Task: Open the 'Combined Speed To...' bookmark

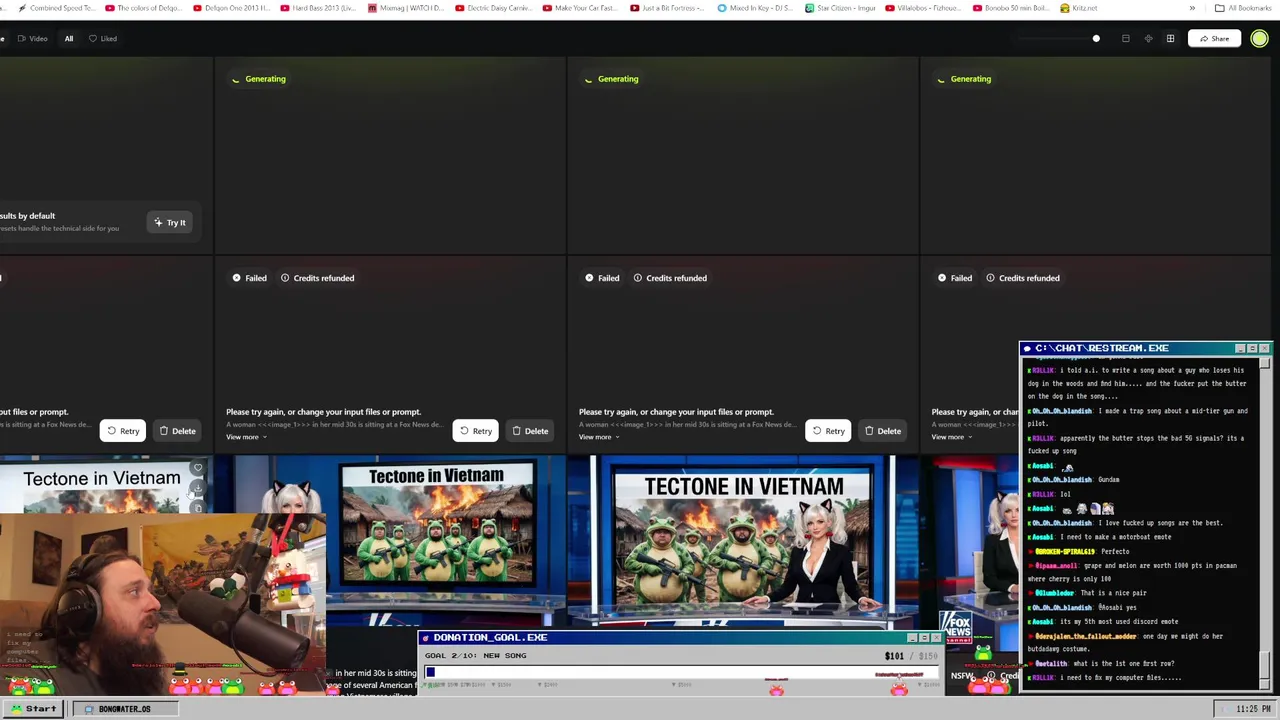Action: (56, 8)
